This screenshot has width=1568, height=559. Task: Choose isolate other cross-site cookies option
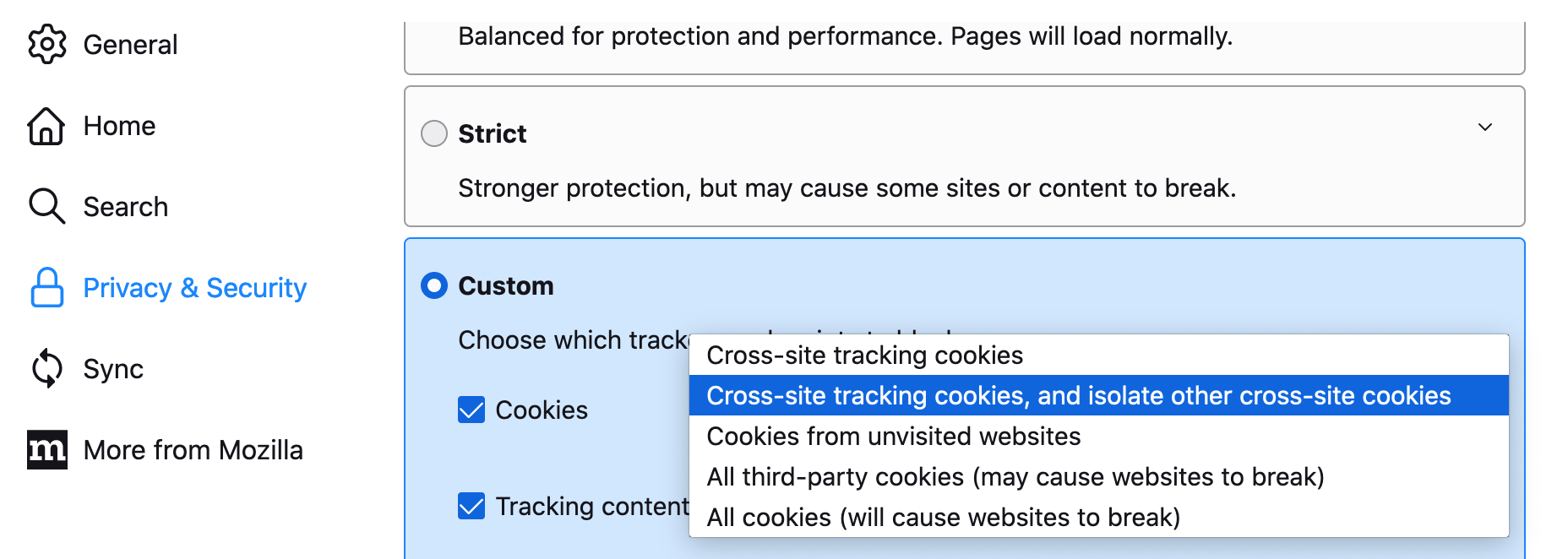pos(1078,395)
